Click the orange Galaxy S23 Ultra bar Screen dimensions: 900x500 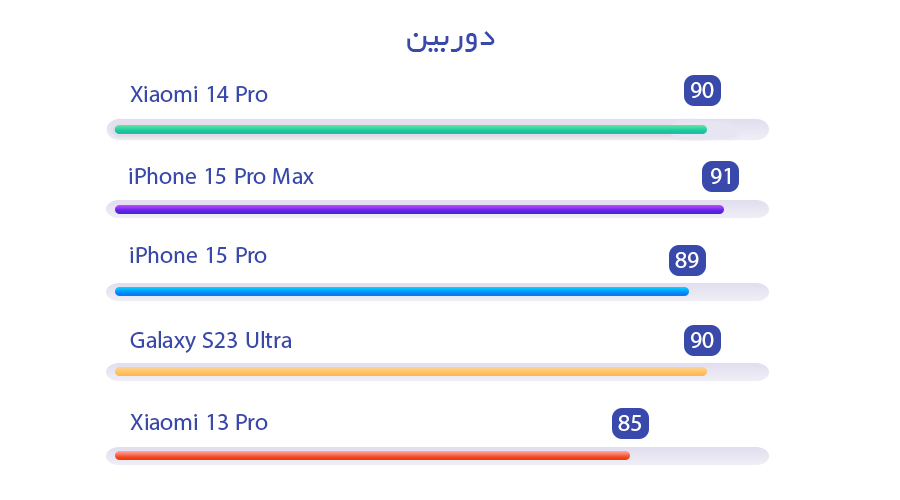click(410, 371)
